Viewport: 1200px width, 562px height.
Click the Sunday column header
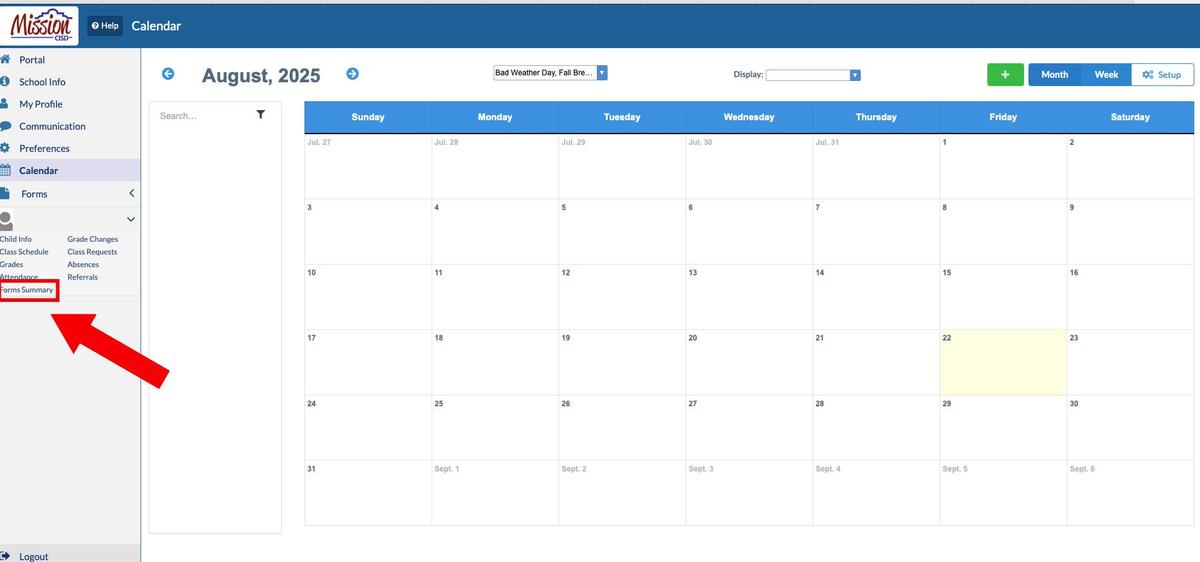[368, 117]
